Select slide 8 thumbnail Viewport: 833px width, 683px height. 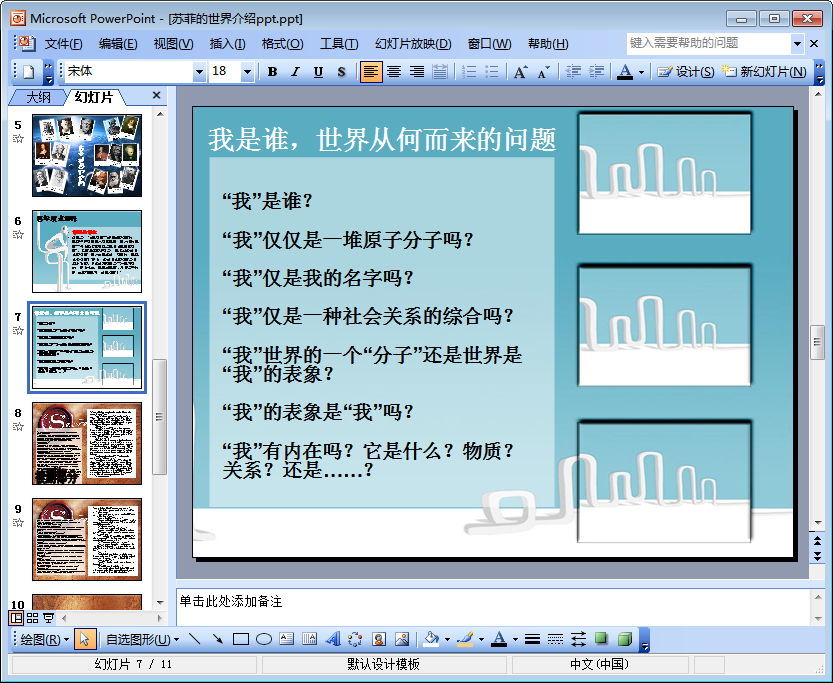[x=87, y=443]
